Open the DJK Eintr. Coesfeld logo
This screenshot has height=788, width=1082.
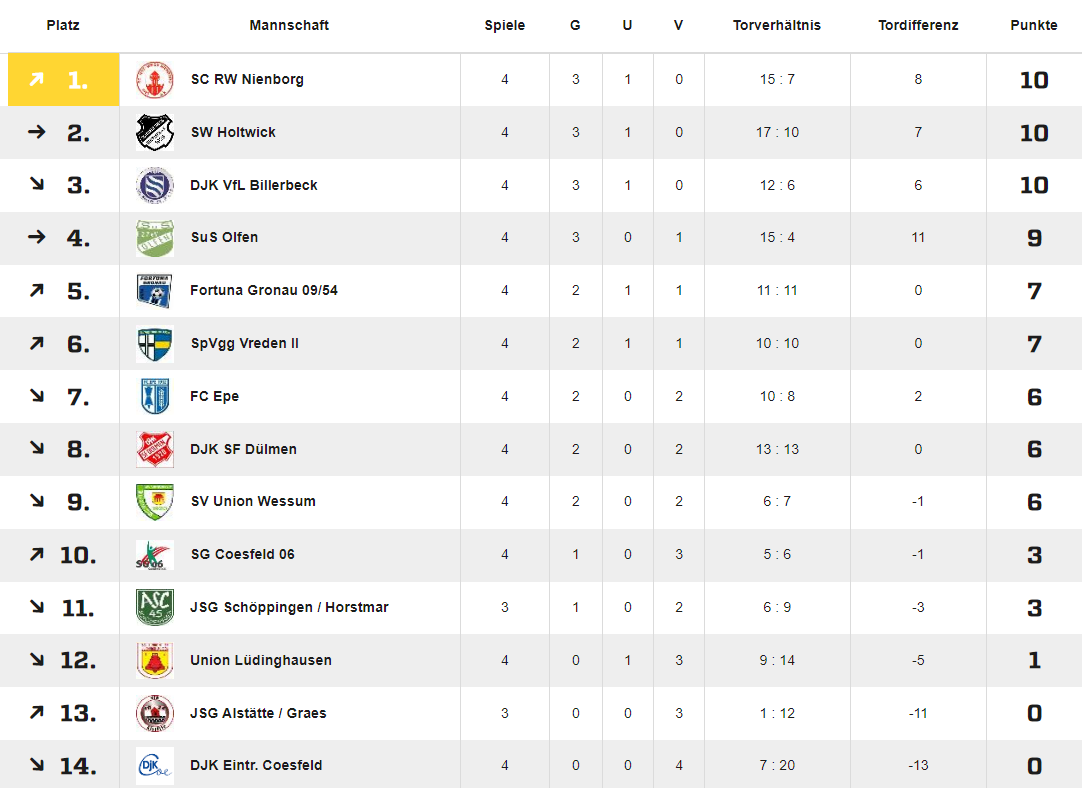coord(155,766)
